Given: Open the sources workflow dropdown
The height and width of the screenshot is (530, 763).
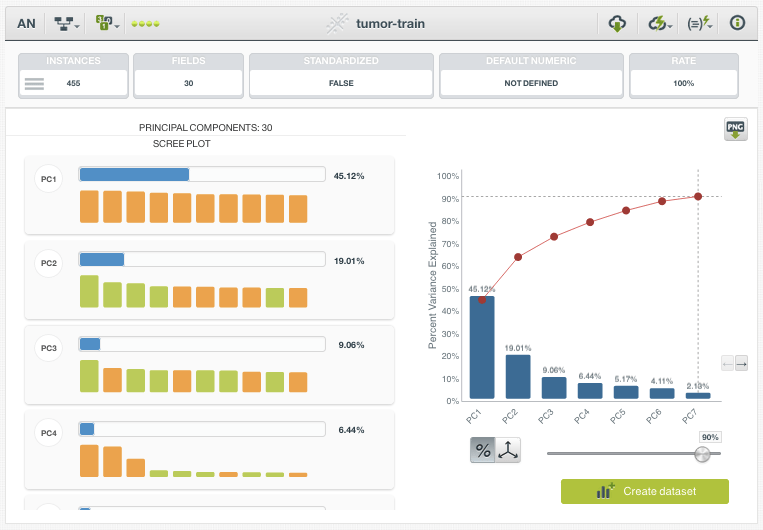Looking at the screenshot, I should (68, 22).
